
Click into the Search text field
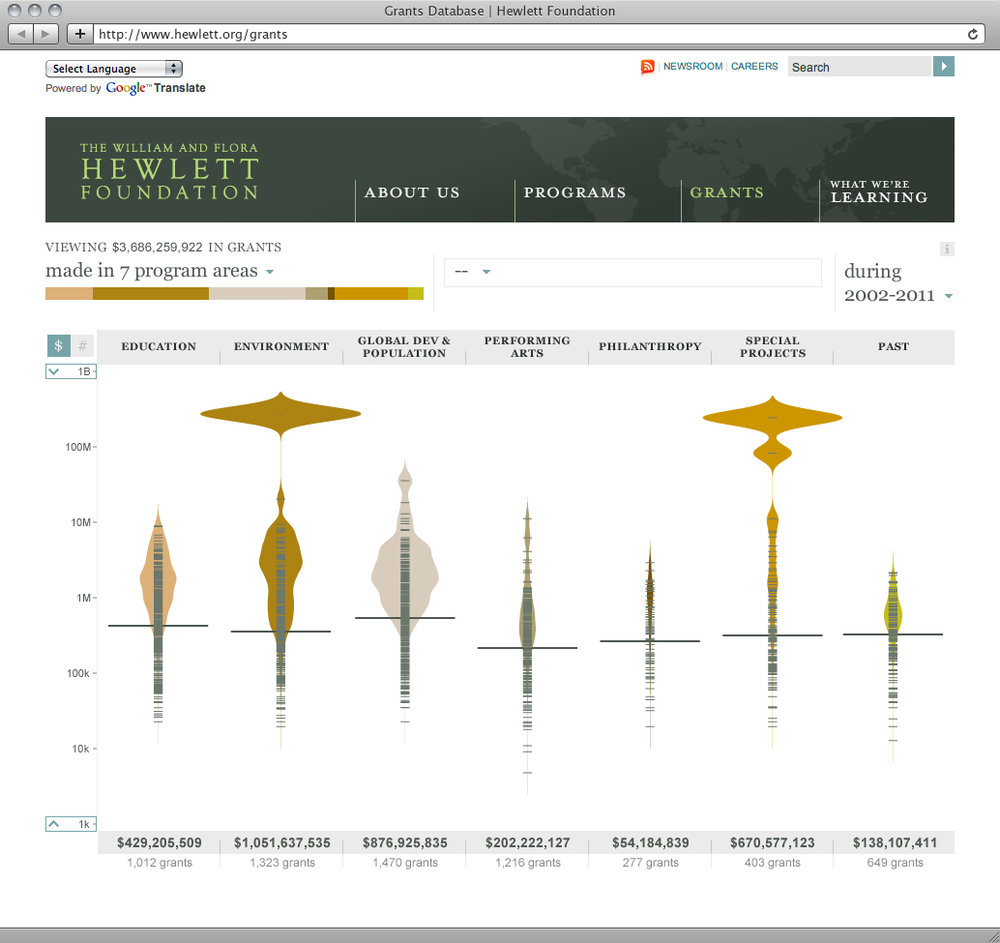pos(858,67)
